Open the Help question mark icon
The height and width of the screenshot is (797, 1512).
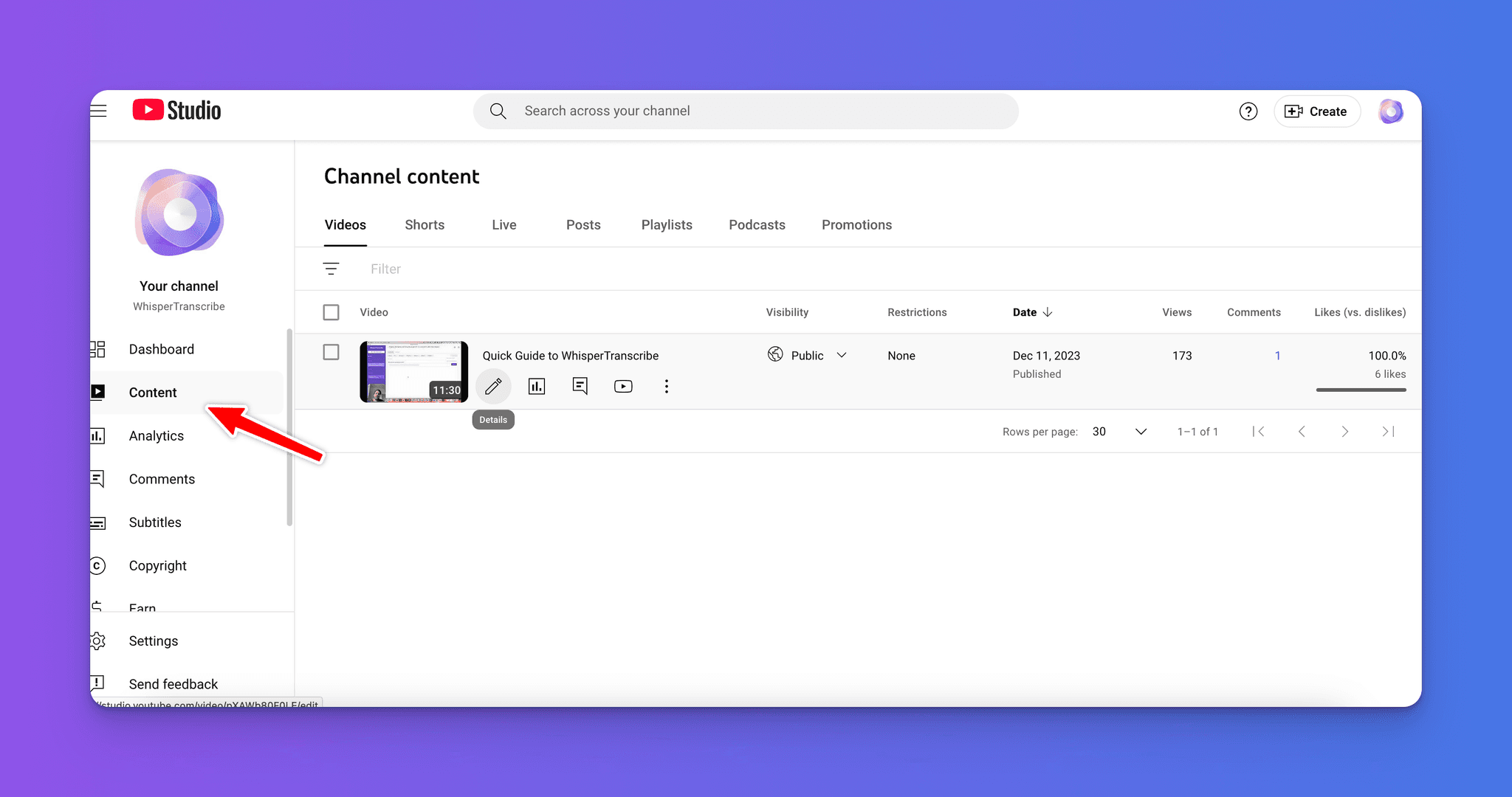pos(1248,111)
